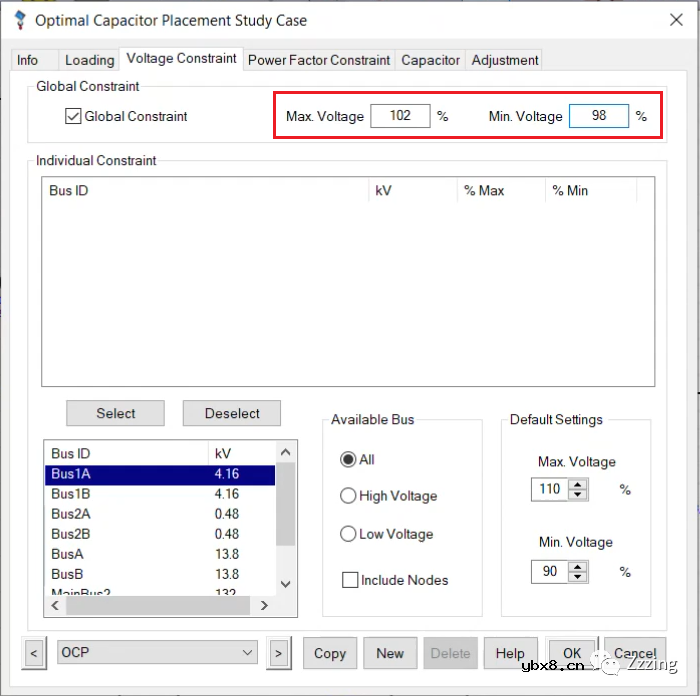Viewport: 700px width, 696px height.
Task: Close the Optimal Capacitor Placement dialog
Action: (674, 20)
